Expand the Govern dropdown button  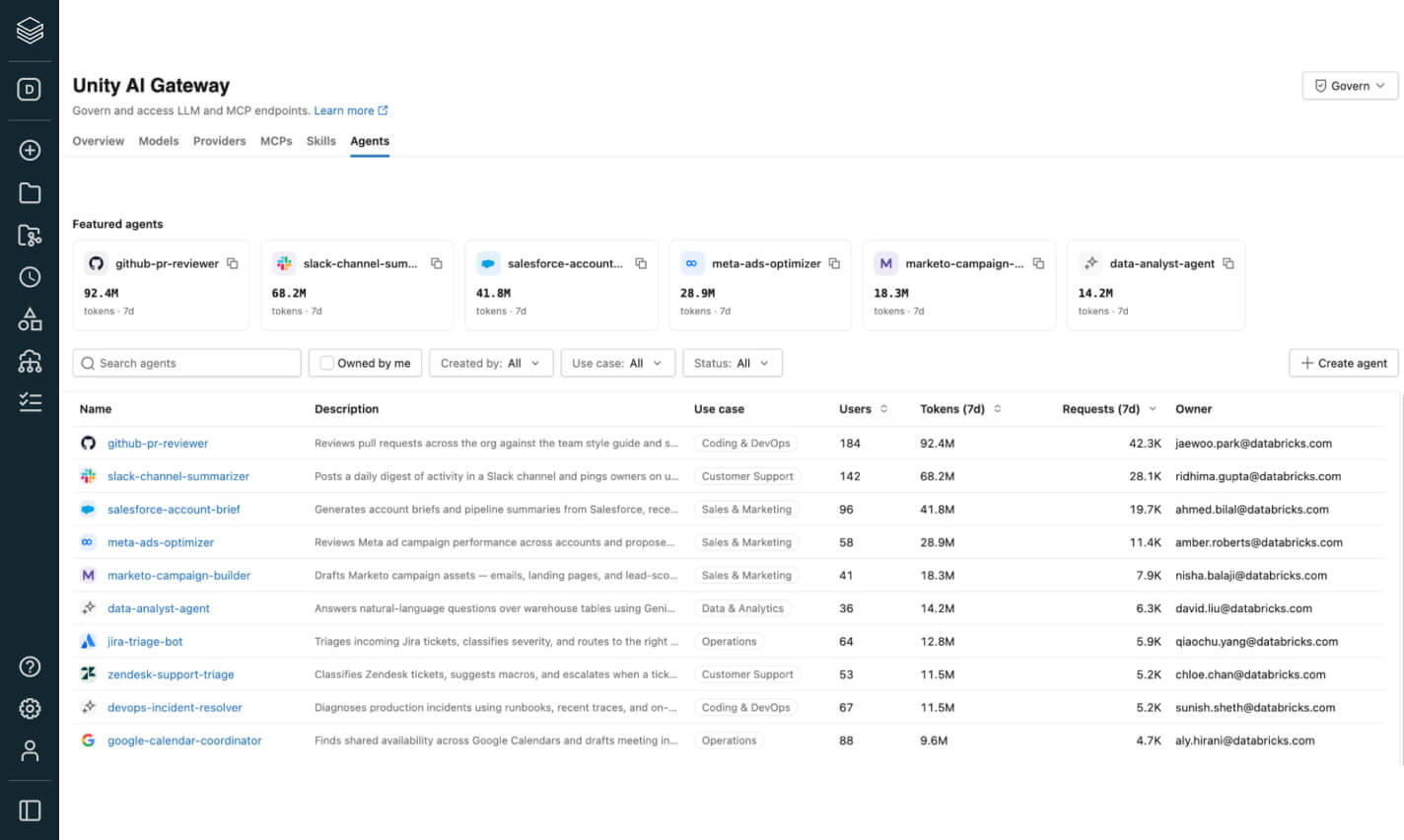coord(1350,86)
